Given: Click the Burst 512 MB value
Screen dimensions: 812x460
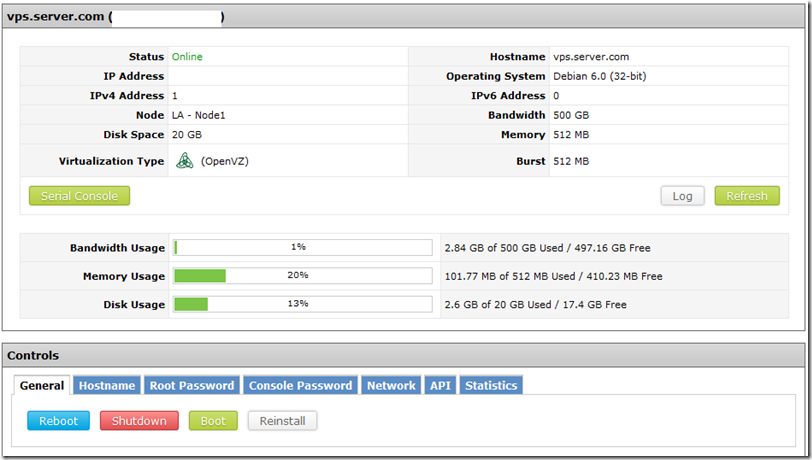Looking at the screenshot, I should [571, 161].
